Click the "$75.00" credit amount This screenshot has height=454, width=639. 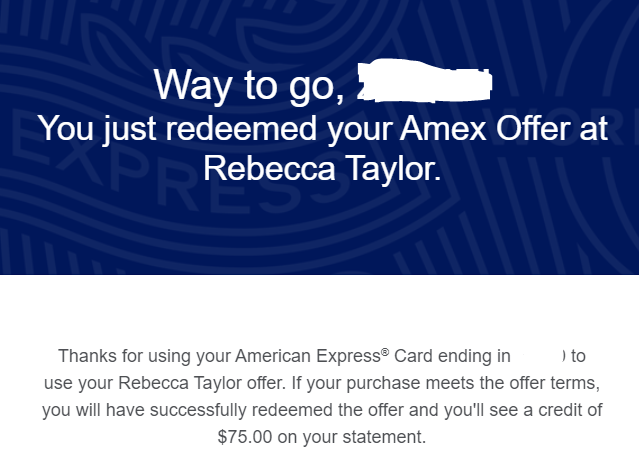coord(245,437)
